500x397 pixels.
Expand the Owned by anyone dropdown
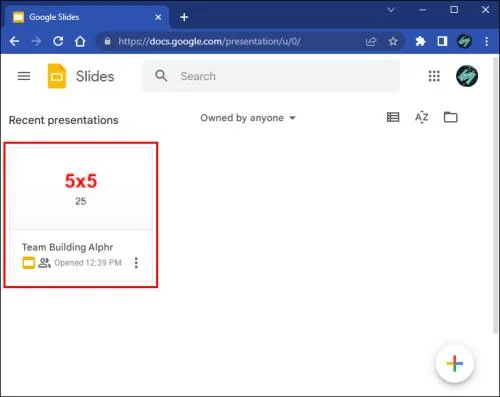click(248, 118)
